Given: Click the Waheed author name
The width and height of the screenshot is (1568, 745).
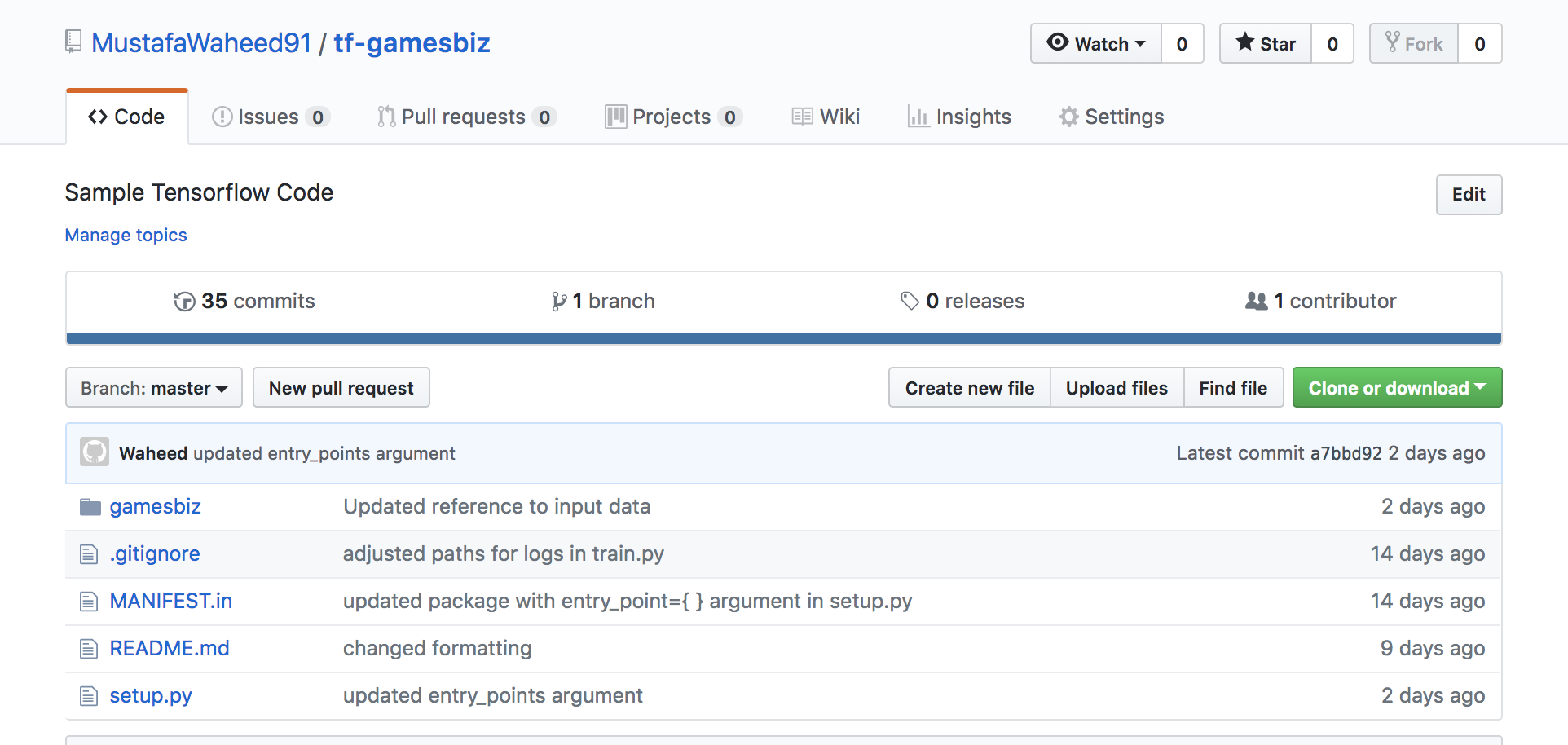Looking at the screenshot, I should [x=153, y=453].
